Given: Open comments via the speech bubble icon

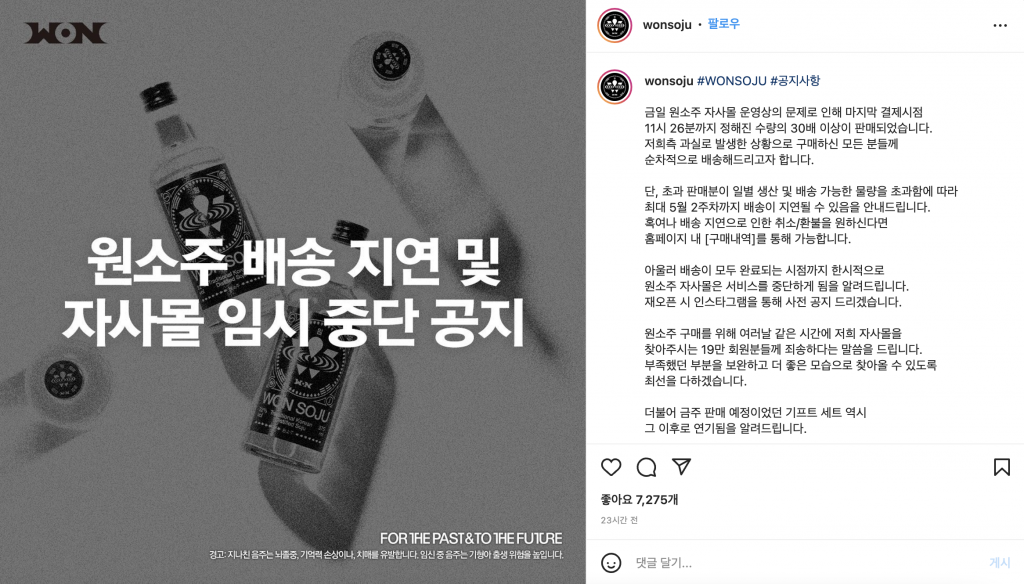Looking at the screenshot, I should click(647, 467).
